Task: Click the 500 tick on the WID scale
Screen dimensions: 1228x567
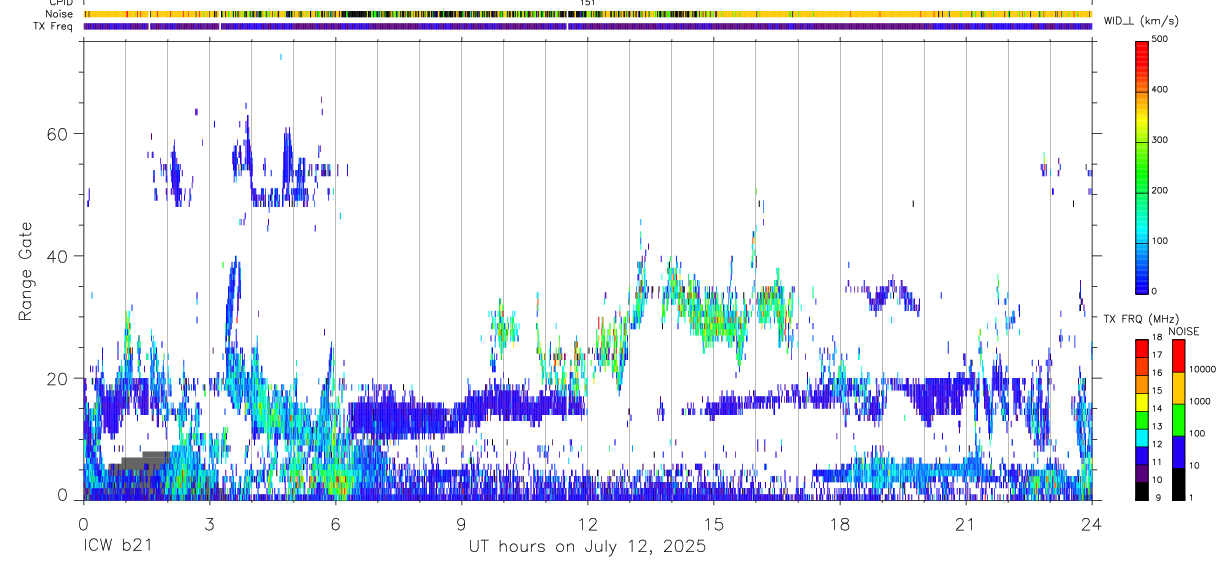Action: 1160,40
